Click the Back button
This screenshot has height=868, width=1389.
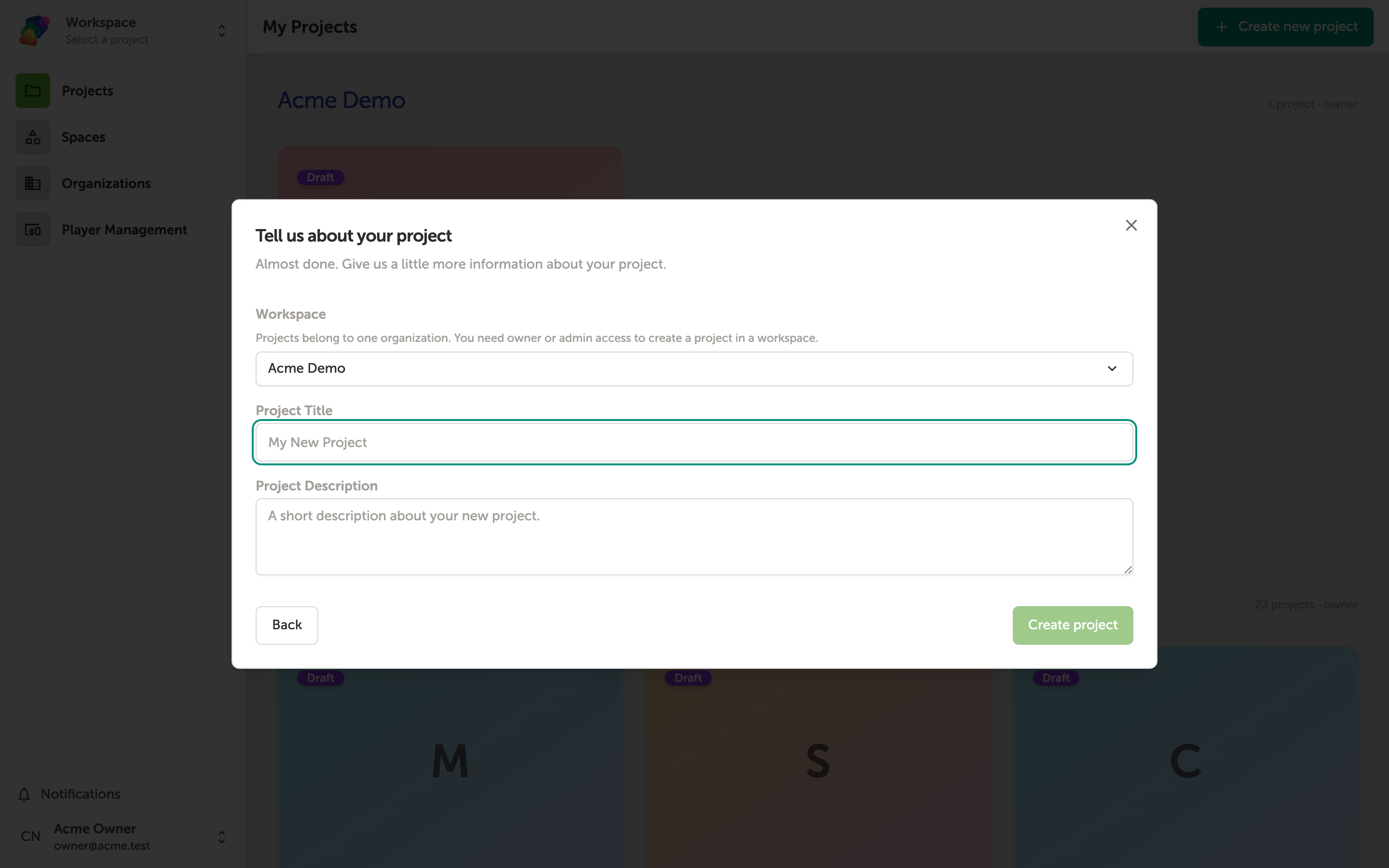tap(286, 624)
